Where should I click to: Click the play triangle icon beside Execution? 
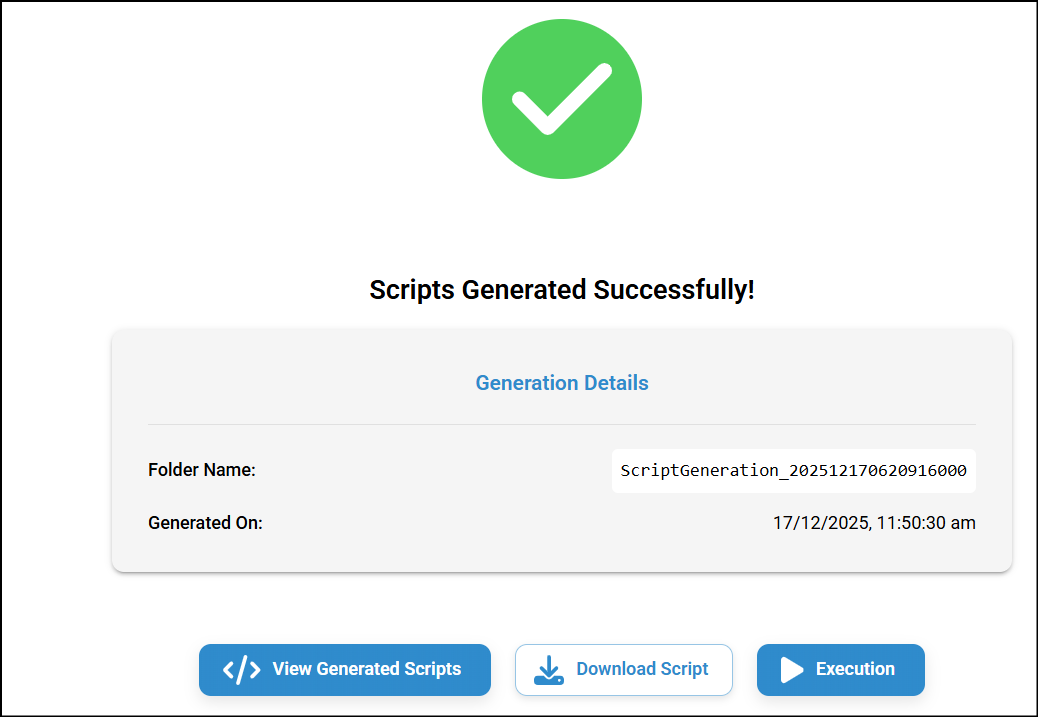(x=792, y=670)
